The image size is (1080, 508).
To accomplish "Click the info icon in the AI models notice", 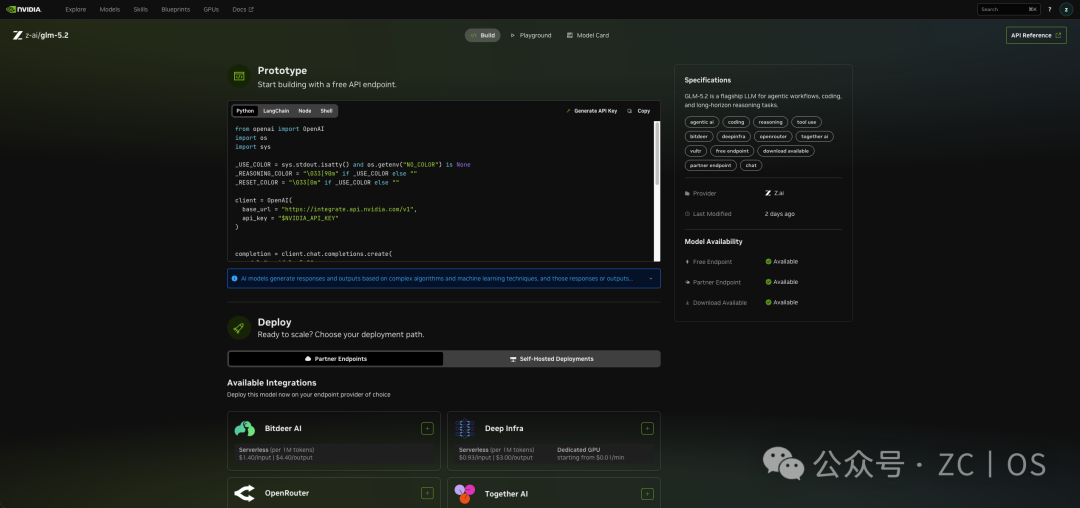I will [235, 278].
